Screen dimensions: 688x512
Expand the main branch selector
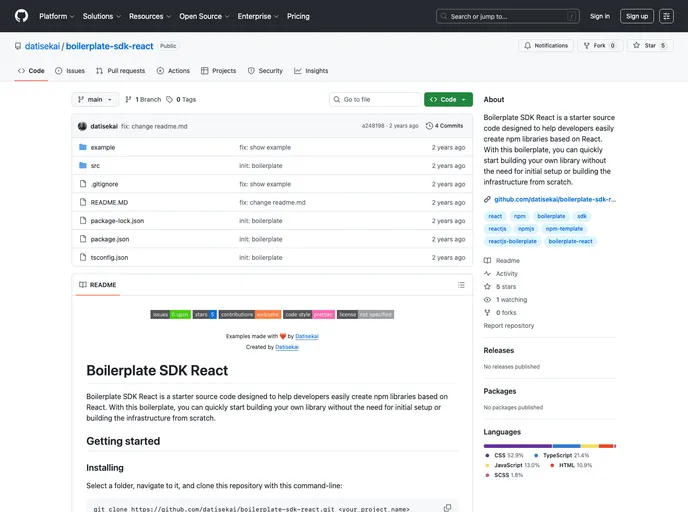(x=95, y=100)
